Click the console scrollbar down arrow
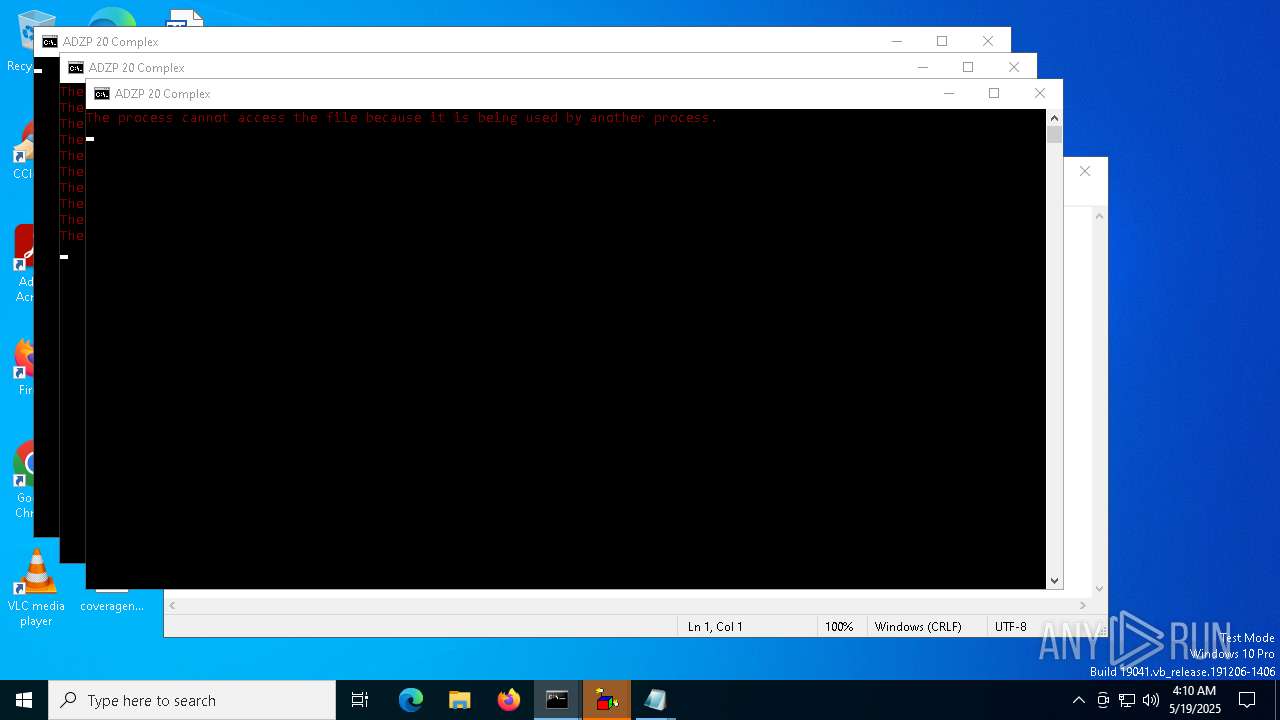 [1054, 581]
